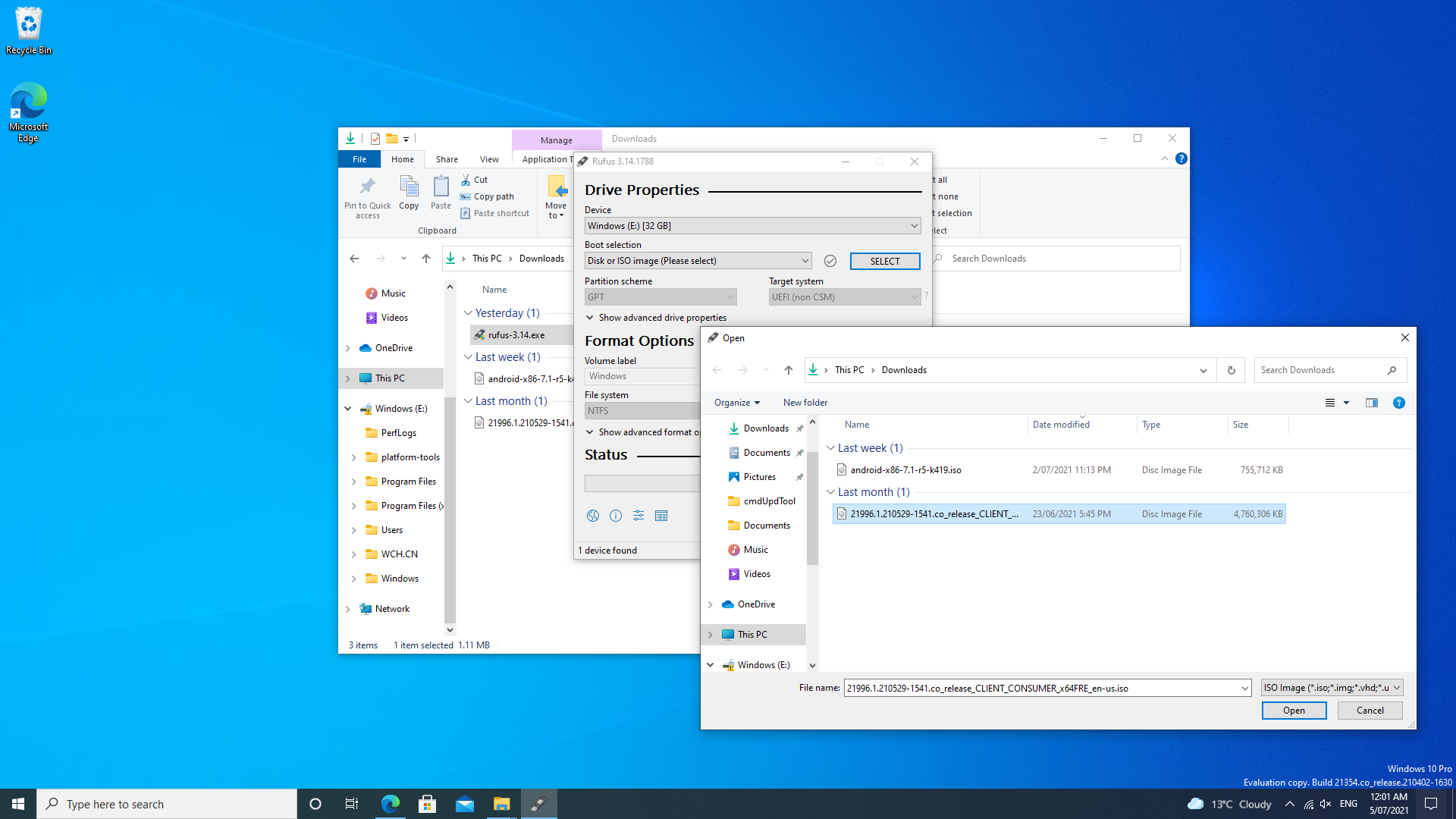This screenshot has height=819, width=1456.
Task: Click the Cut scissors command
Action: pyautogui.click(x=474, y=180)
